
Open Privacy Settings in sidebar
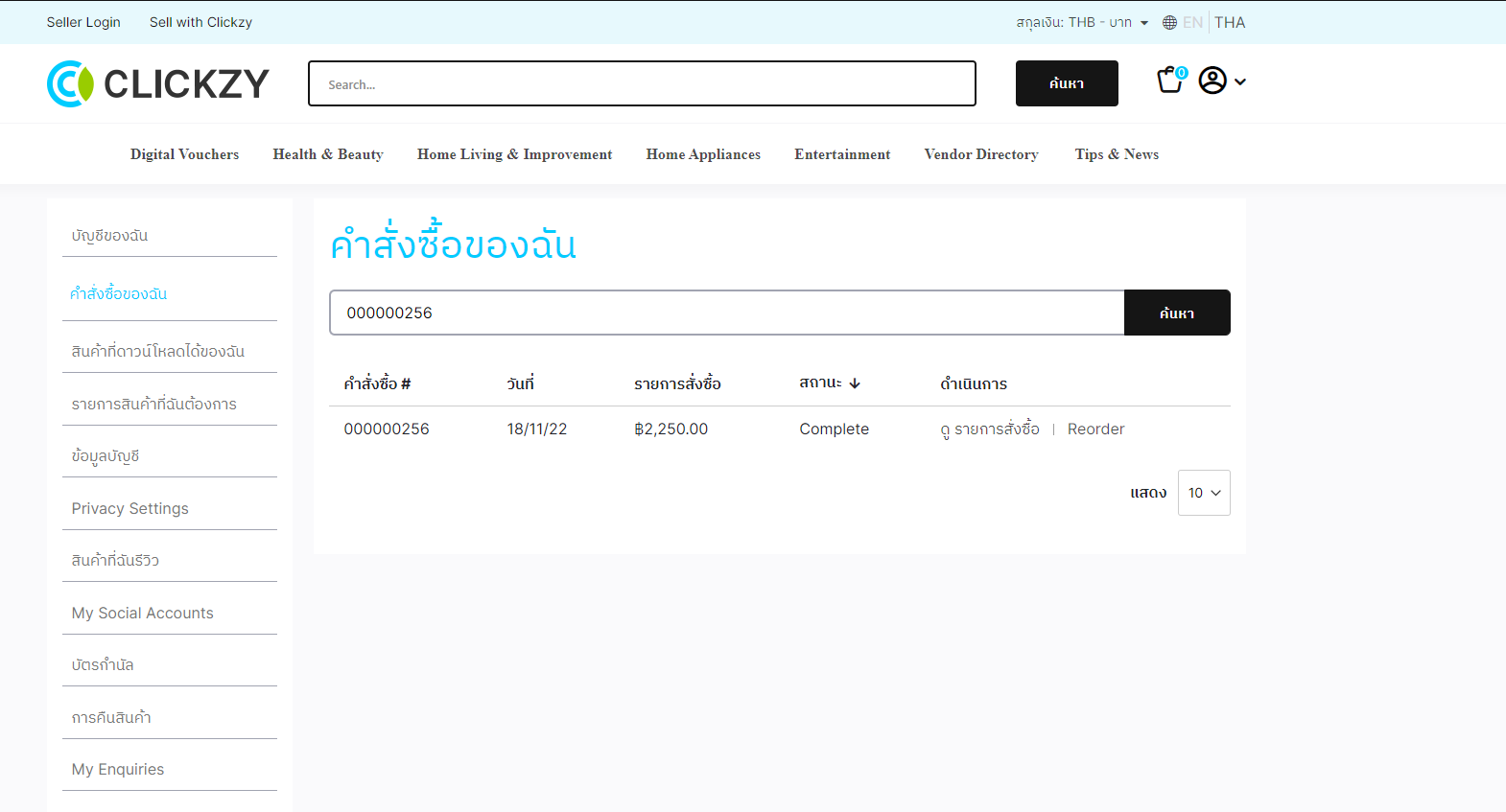click(x=130, y=508)
